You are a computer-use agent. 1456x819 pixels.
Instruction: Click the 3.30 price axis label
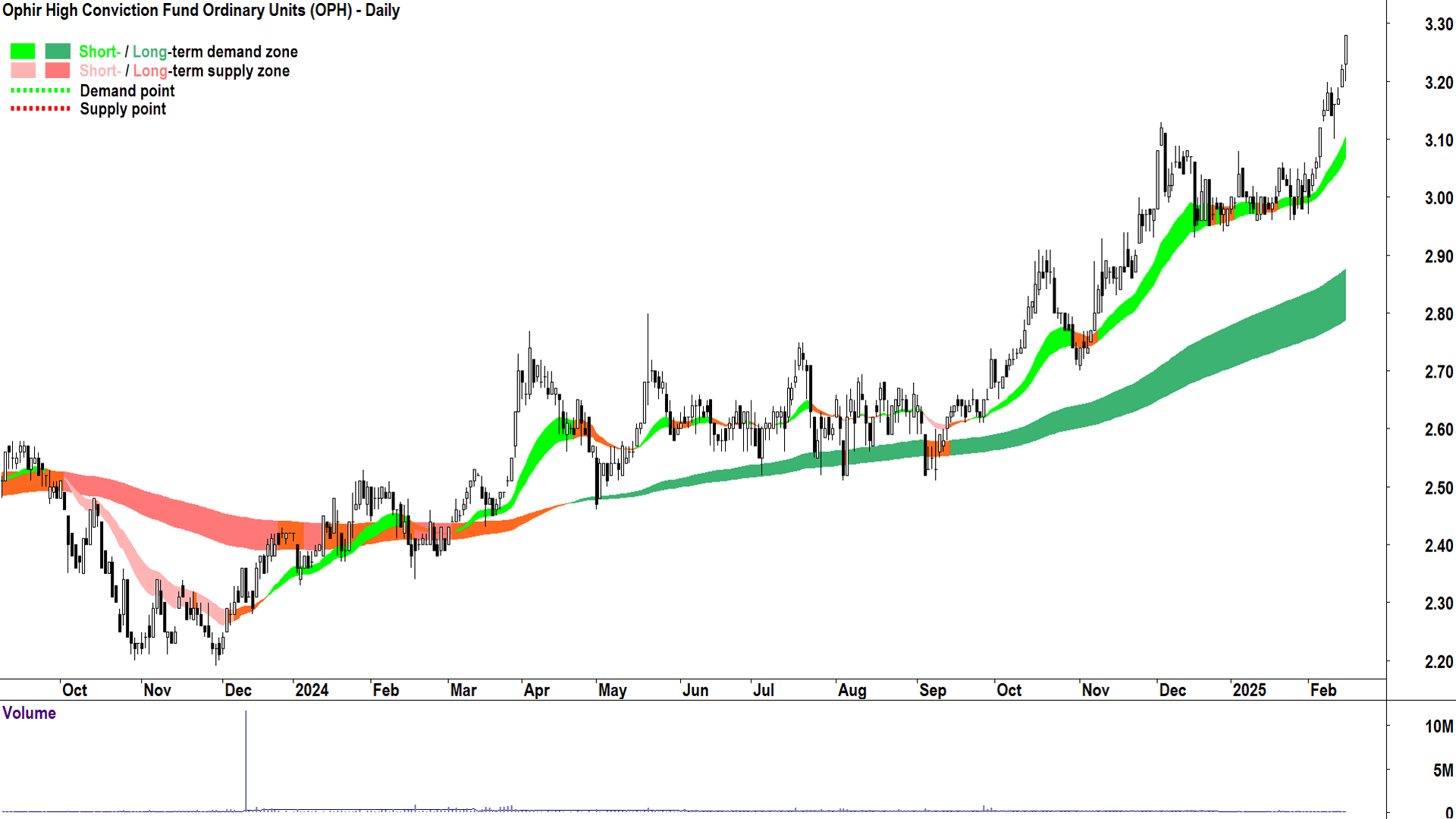[1438, 24]
